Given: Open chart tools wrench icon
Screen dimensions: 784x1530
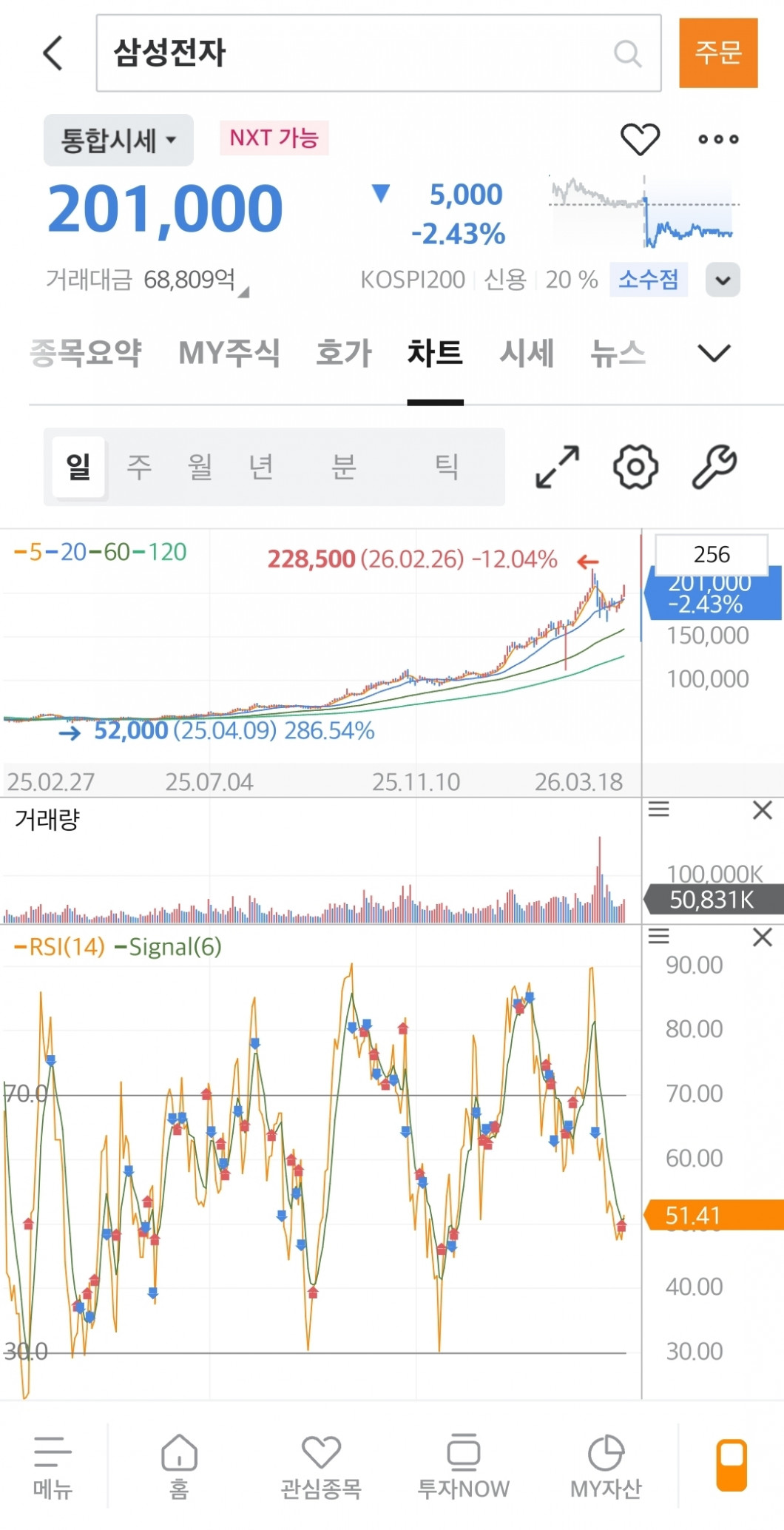Looking at the screenshot, I should pos(714,467).
